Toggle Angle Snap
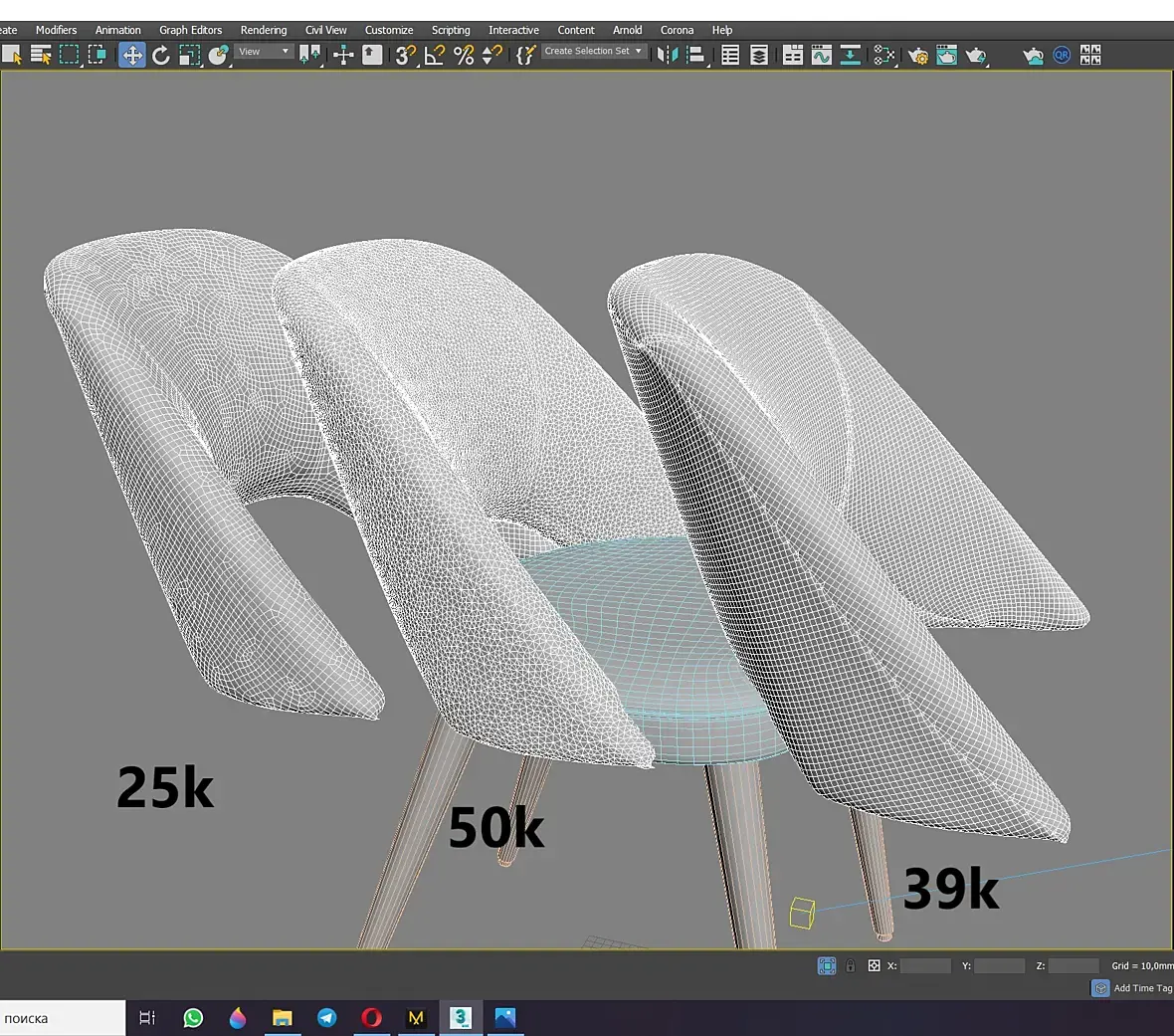The width and height of the screenshot is (1174, 1036). (434, 55)
